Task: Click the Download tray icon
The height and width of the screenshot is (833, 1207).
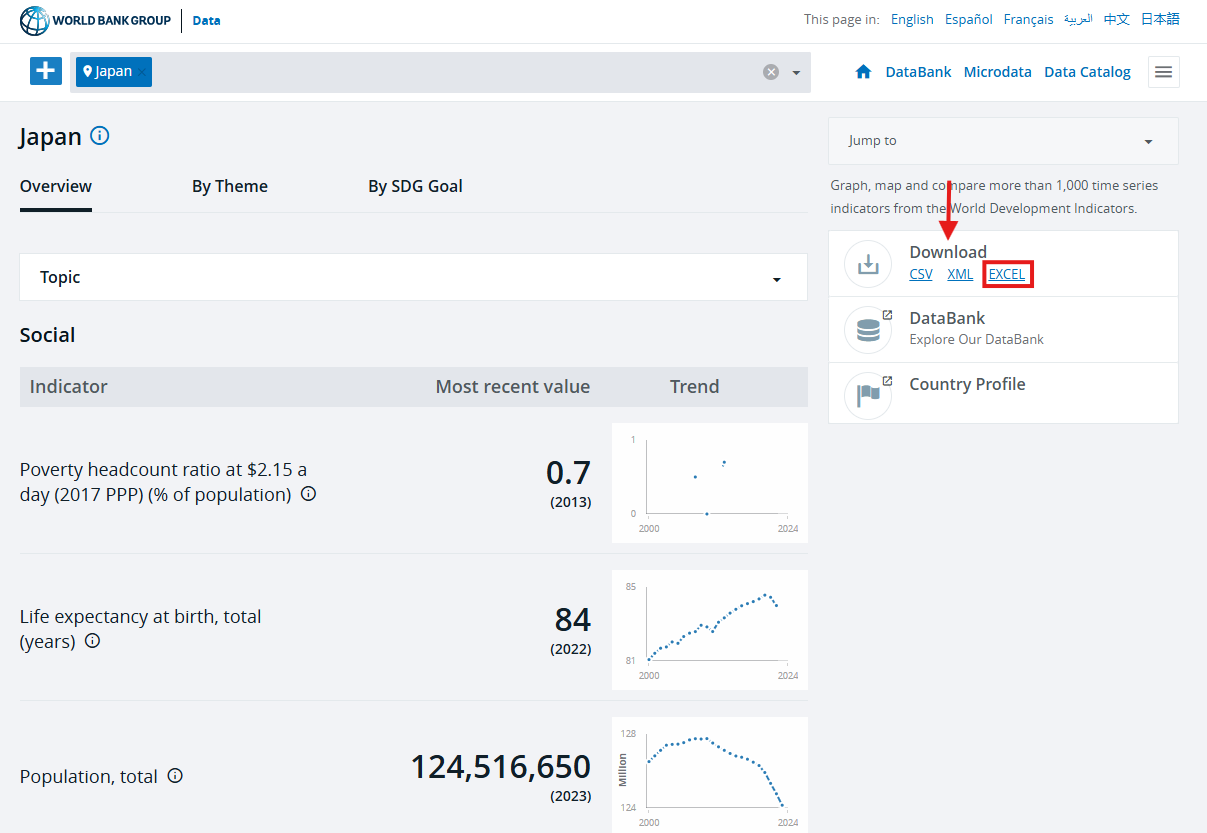Action: 868,264
